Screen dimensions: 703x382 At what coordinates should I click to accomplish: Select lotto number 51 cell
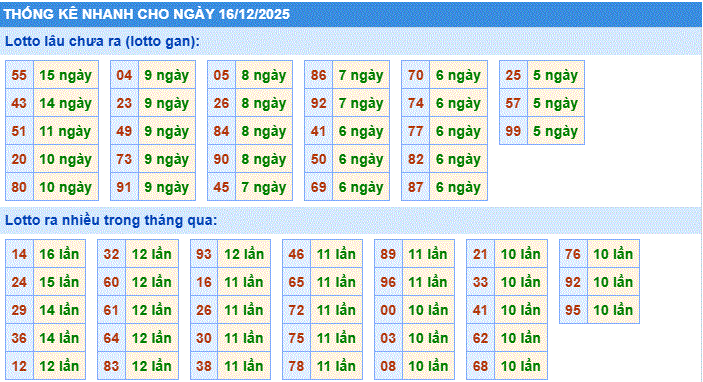19,131
